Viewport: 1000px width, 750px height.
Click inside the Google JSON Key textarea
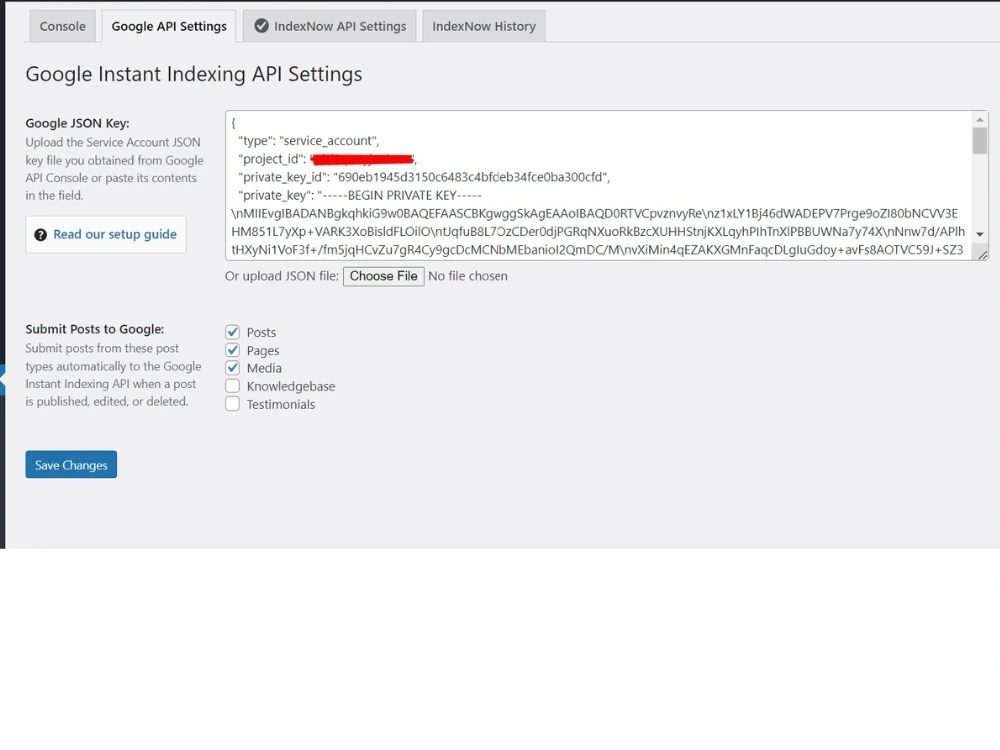click(x=600, y=180)
